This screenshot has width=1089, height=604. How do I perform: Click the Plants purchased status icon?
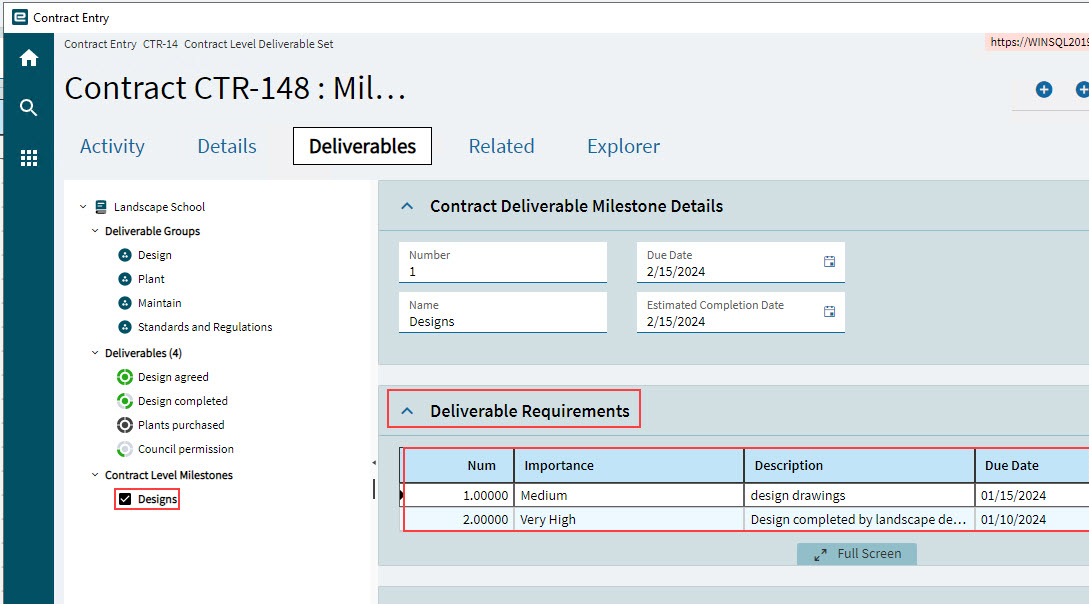coord(125,425)
